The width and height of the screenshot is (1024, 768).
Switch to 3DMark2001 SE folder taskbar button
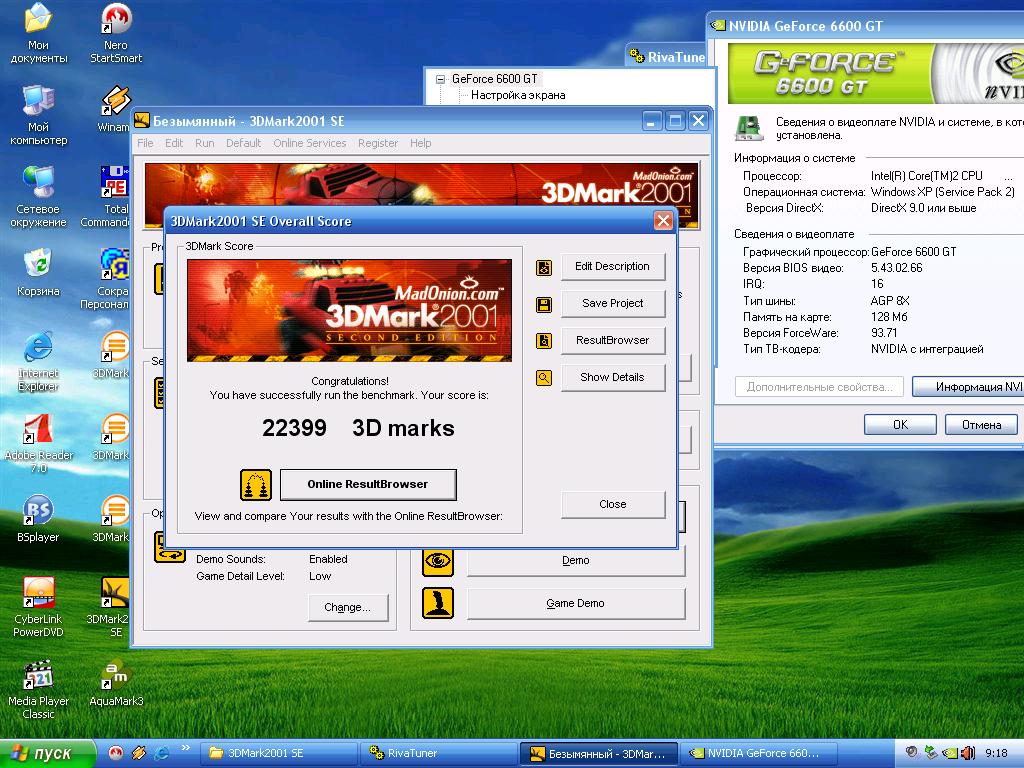coord(279,754)
